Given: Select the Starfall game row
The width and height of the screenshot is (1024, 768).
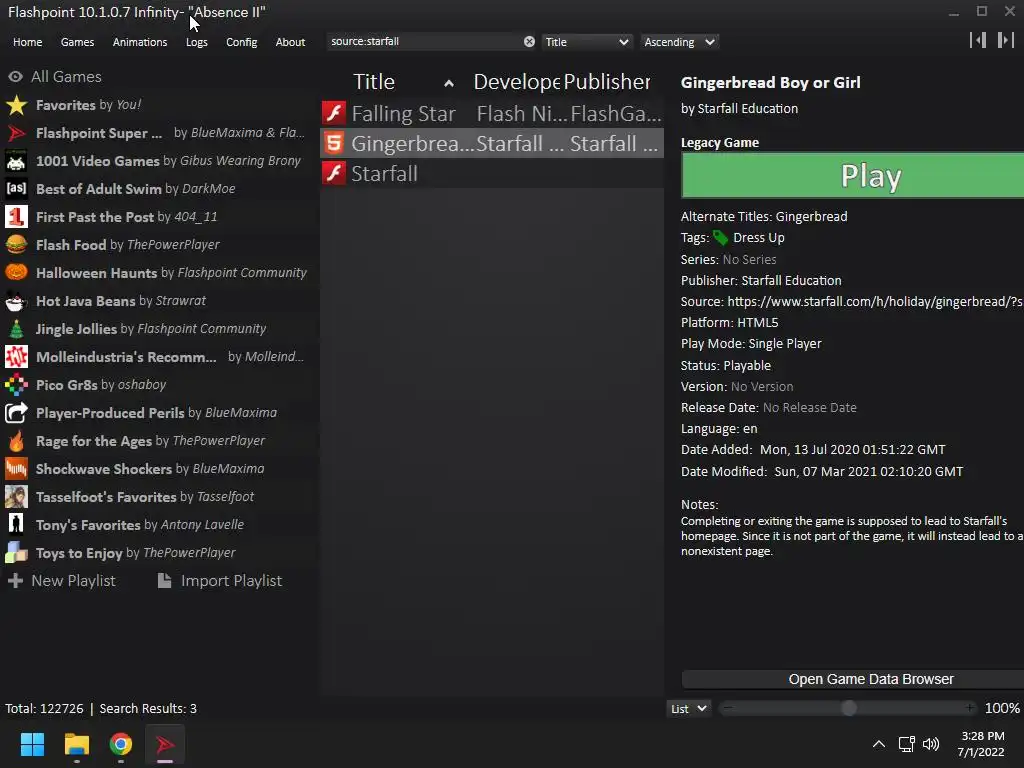Looking at the screenshot, I should (x=492, y=173).
